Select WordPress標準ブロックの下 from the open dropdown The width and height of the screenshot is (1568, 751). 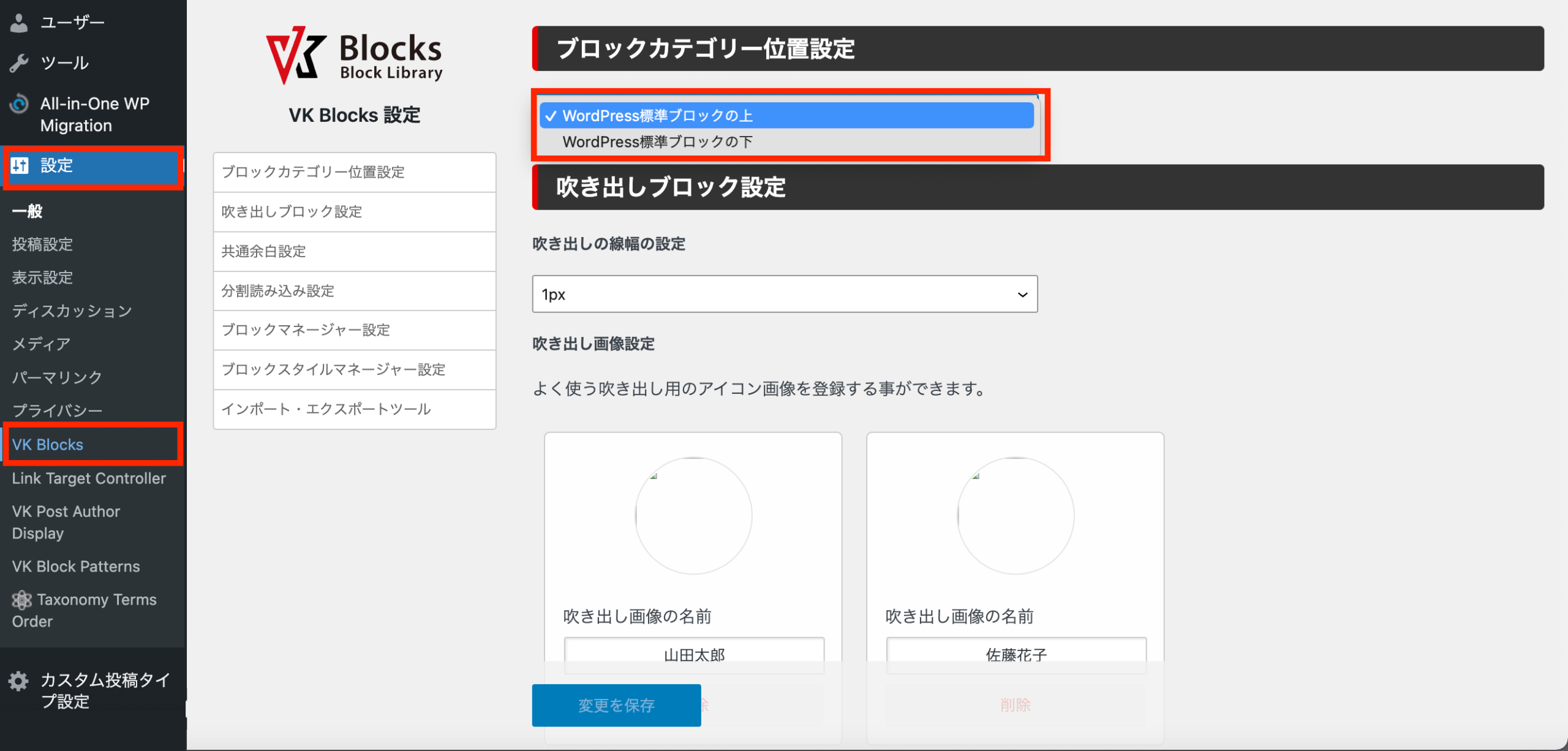657,142
